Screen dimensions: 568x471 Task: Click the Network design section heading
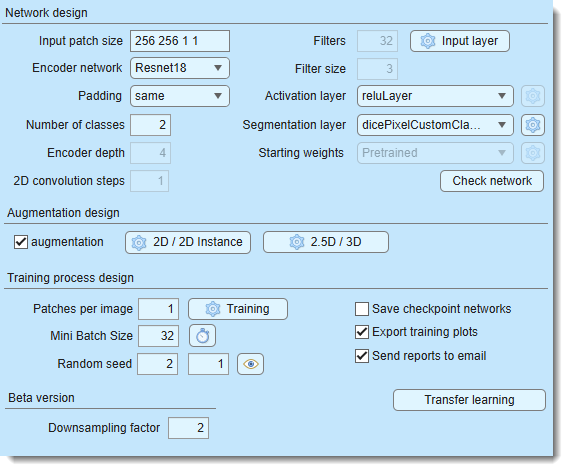click(x=46, y=13)
